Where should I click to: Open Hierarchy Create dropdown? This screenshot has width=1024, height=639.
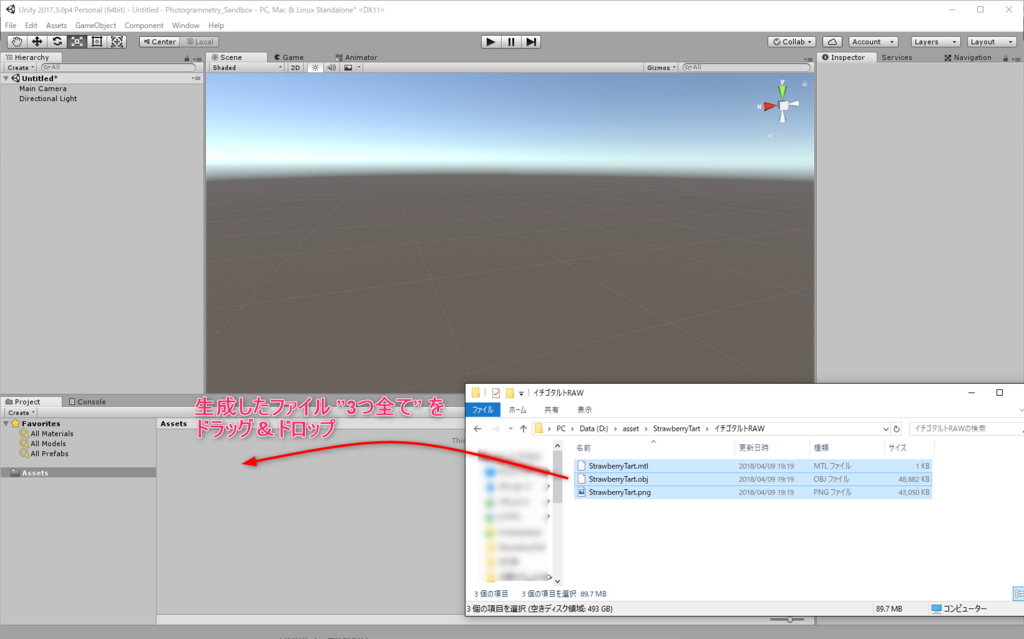[x=20, y=67]
